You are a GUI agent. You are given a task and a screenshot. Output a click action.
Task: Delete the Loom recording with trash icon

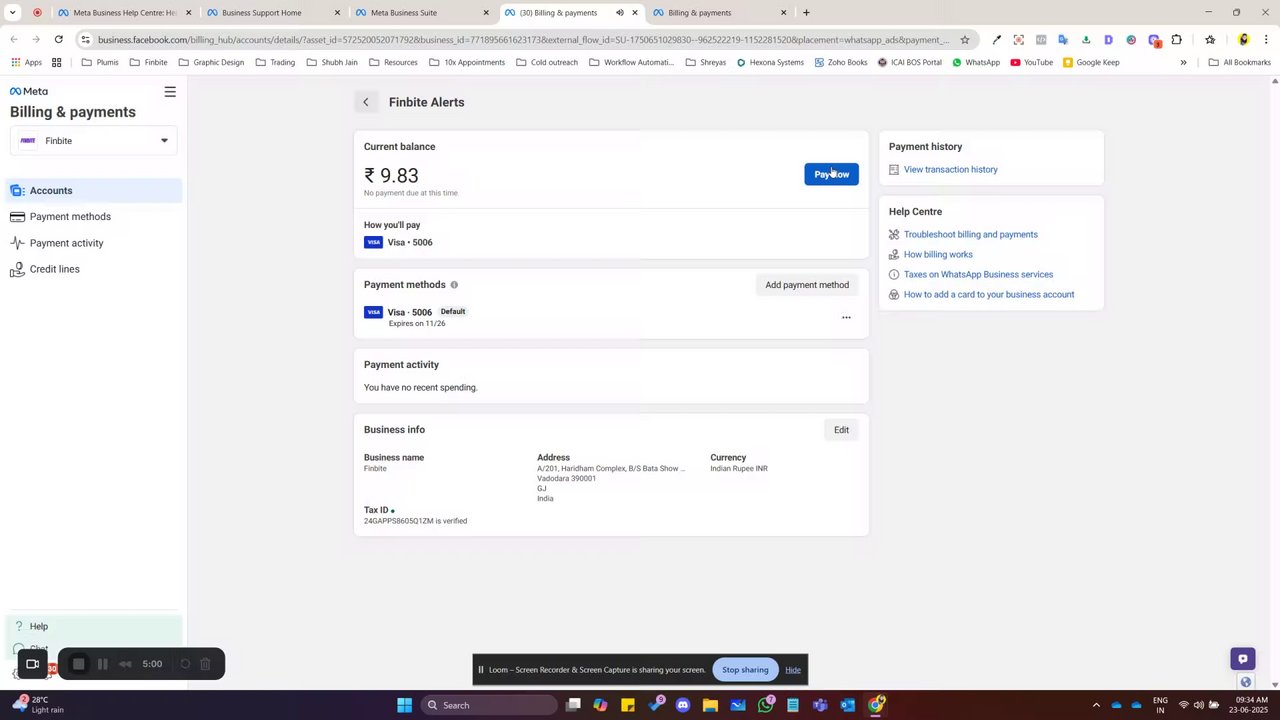pos(205,664)
